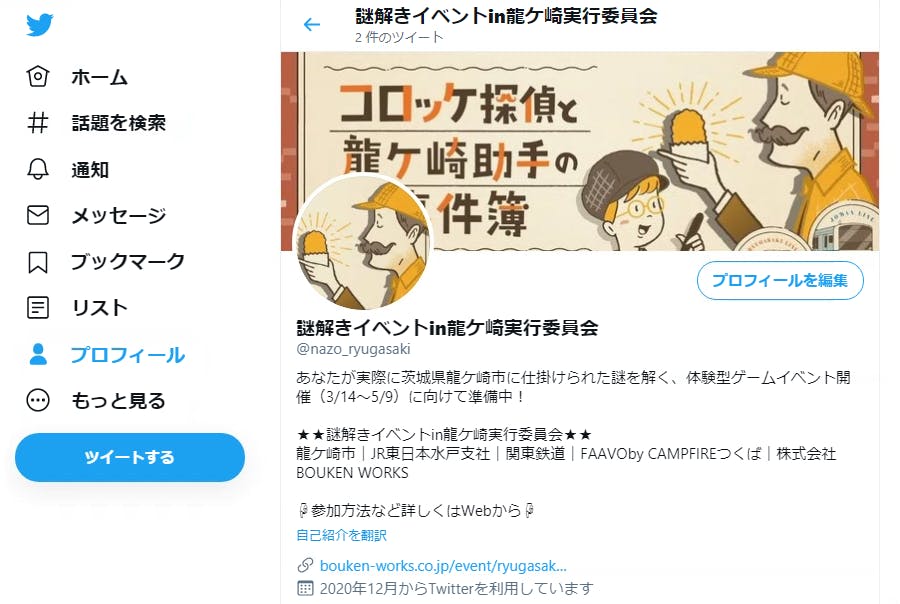
Task: Click the プロフィールを編集 button
Action: (x=780, y=280)
